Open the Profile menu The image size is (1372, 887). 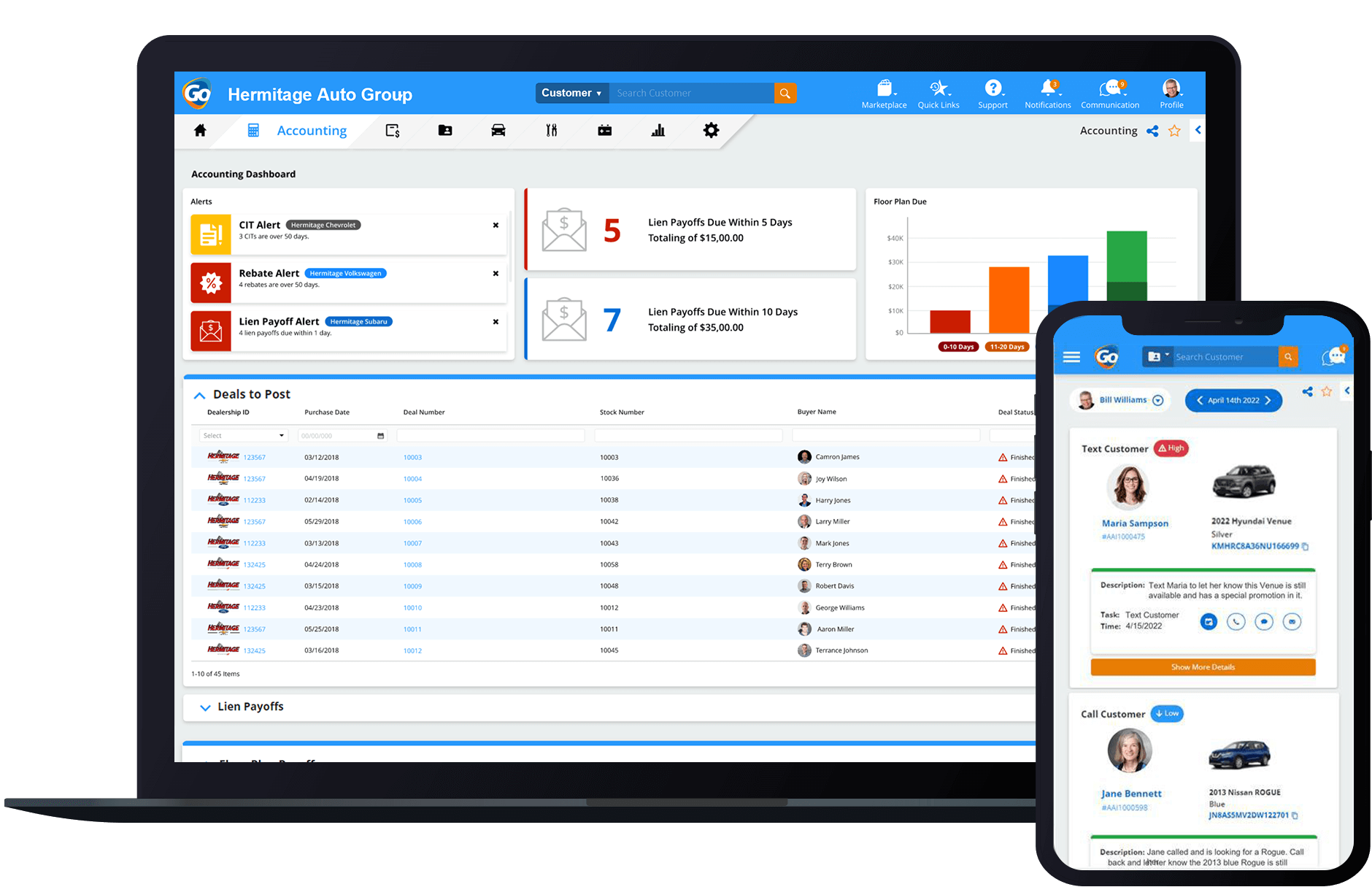tap(1171, 94)
